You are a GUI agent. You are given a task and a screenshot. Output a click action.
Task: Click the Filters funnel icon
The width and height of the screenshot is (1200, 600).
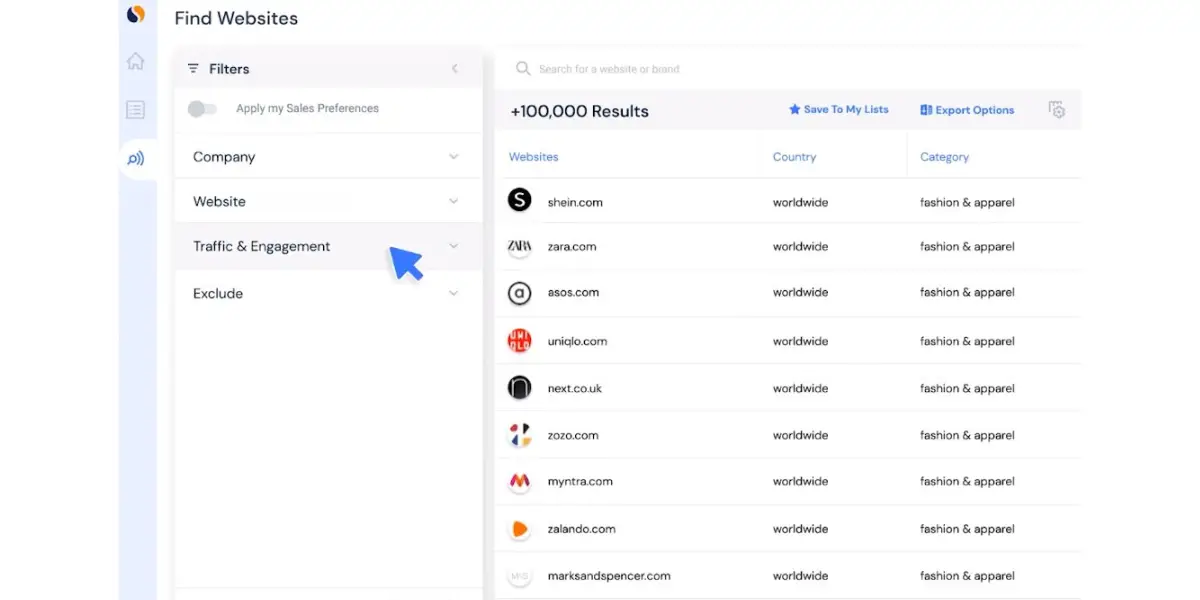(194, 69)
